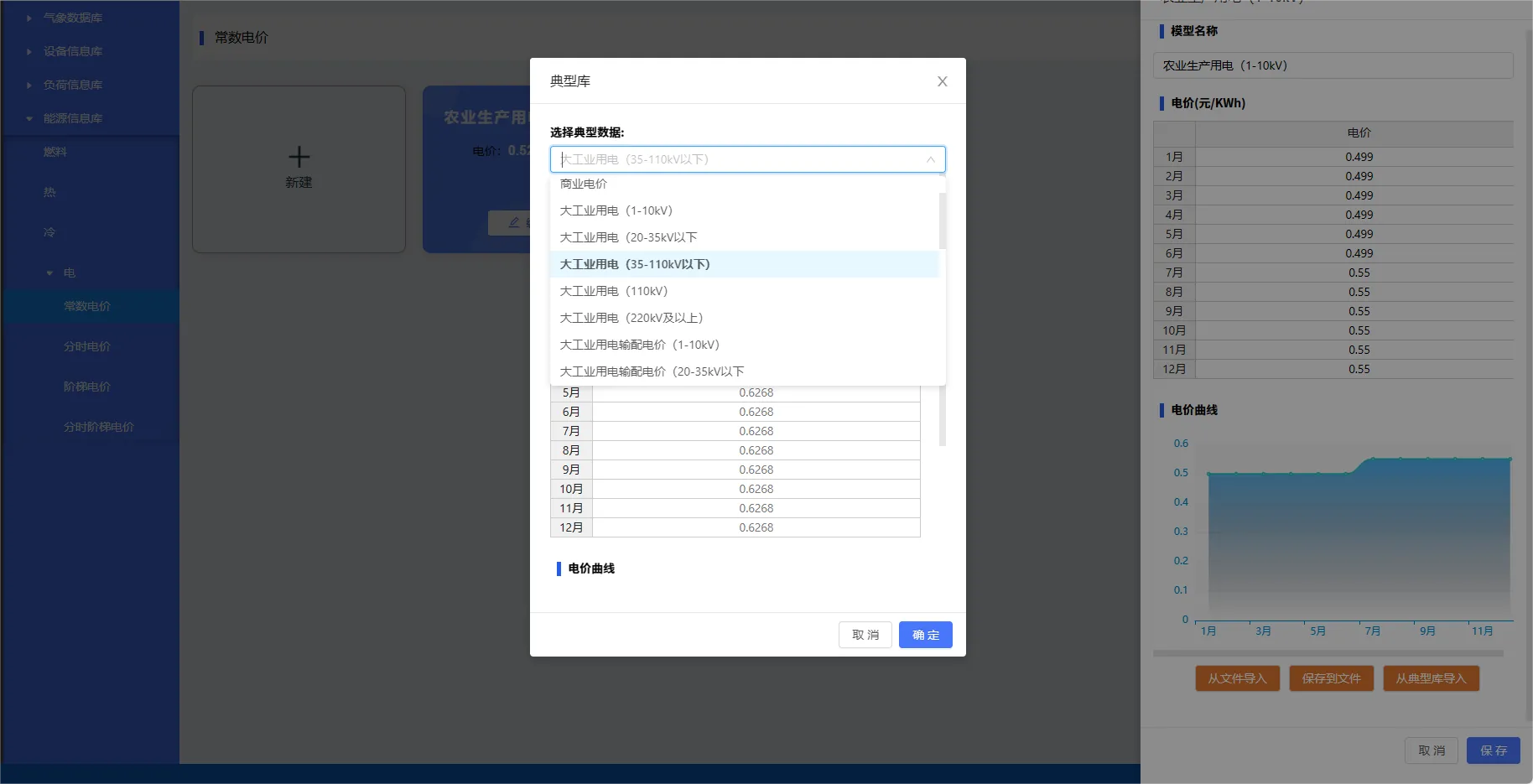Click 10月 row value 0.6268 in dialog
Screen dimensions: 1533x784
tap(756, 489)
